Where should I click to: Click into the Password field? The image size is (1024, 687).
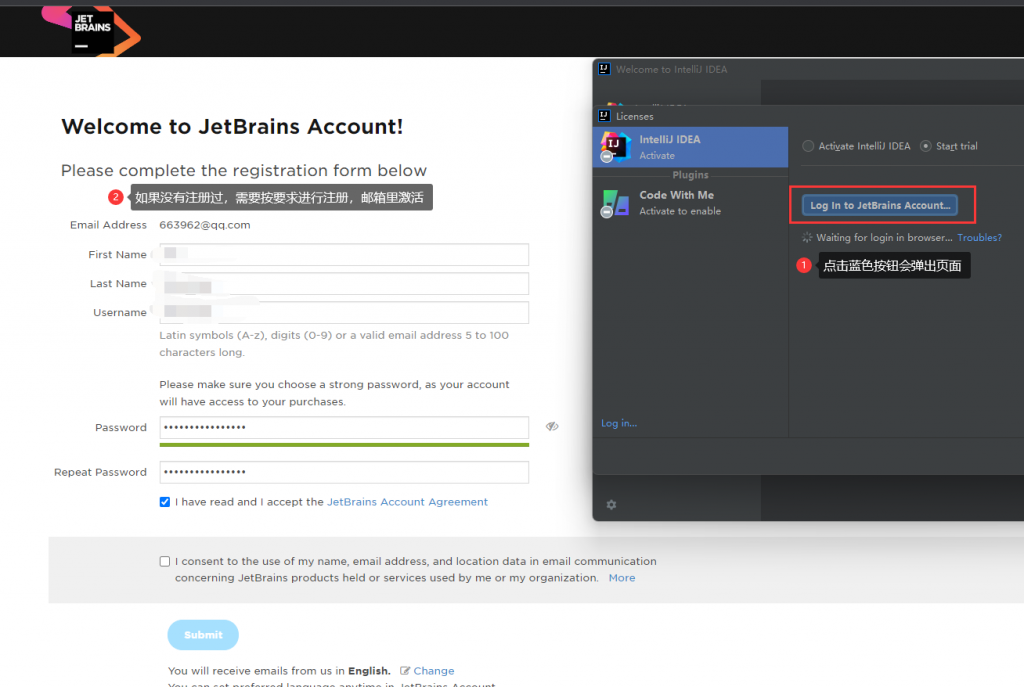click(344, 427)
